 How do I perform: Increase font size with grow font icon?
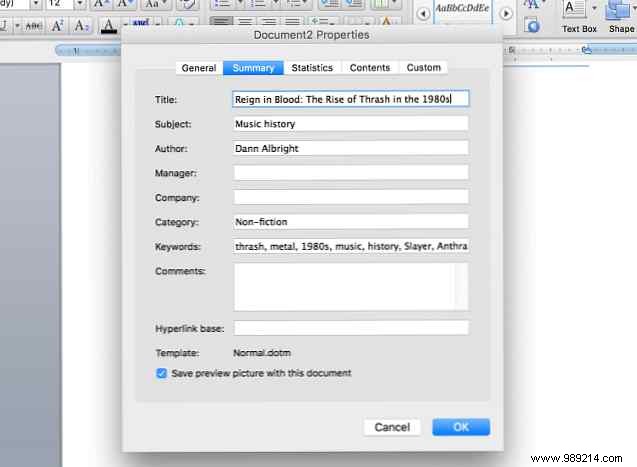point(100,4)
